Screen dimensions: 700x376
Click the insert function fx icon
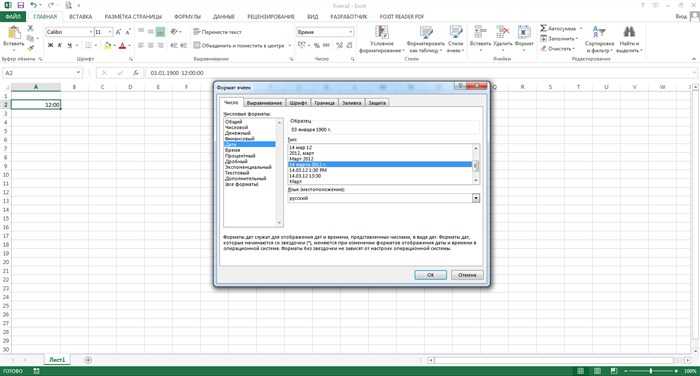point(136,73)
